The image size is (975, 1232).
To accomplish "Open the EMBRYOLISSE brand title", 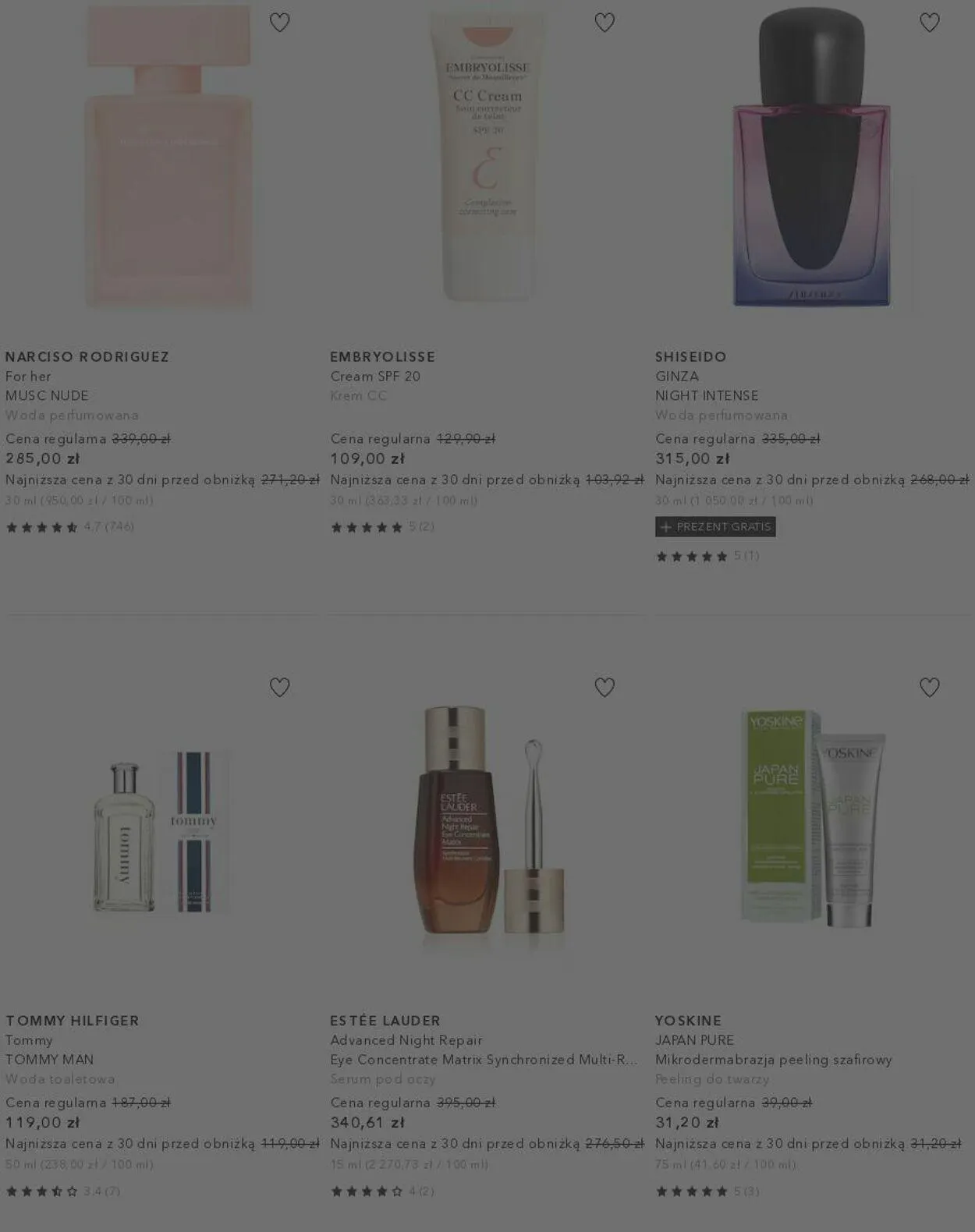I will click(x=383, y=356).
